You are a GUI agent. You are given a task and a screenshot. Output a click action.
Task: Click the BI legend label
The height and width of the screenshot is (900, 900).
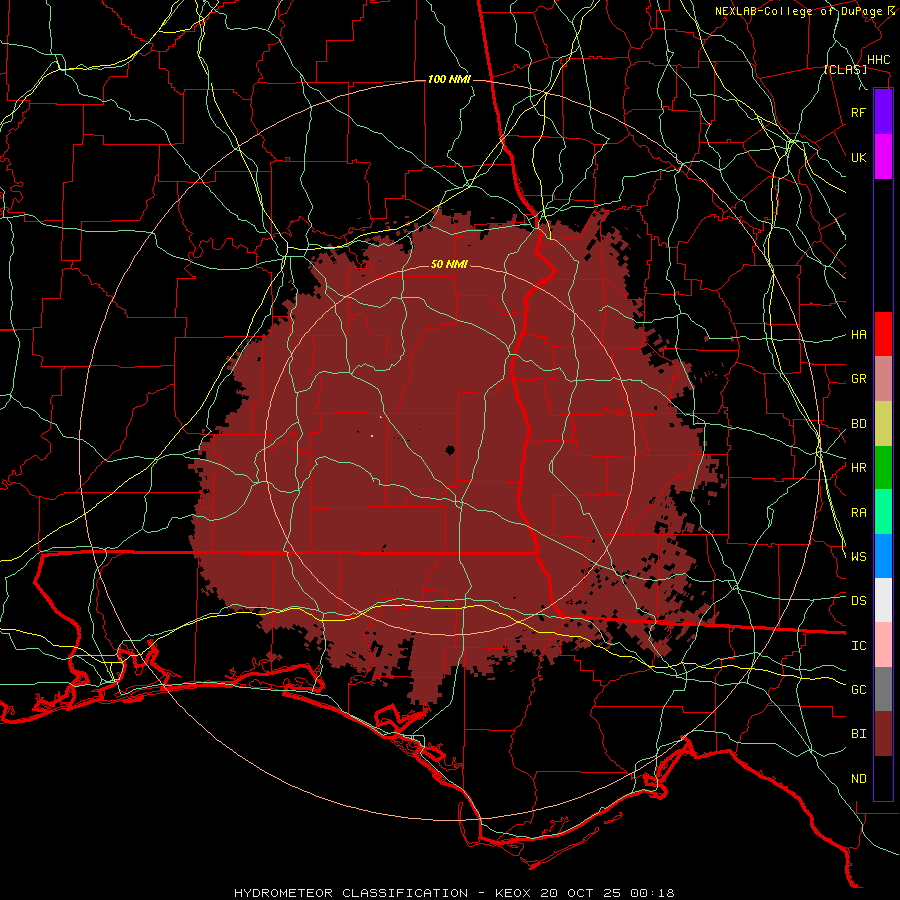(859, 734)
